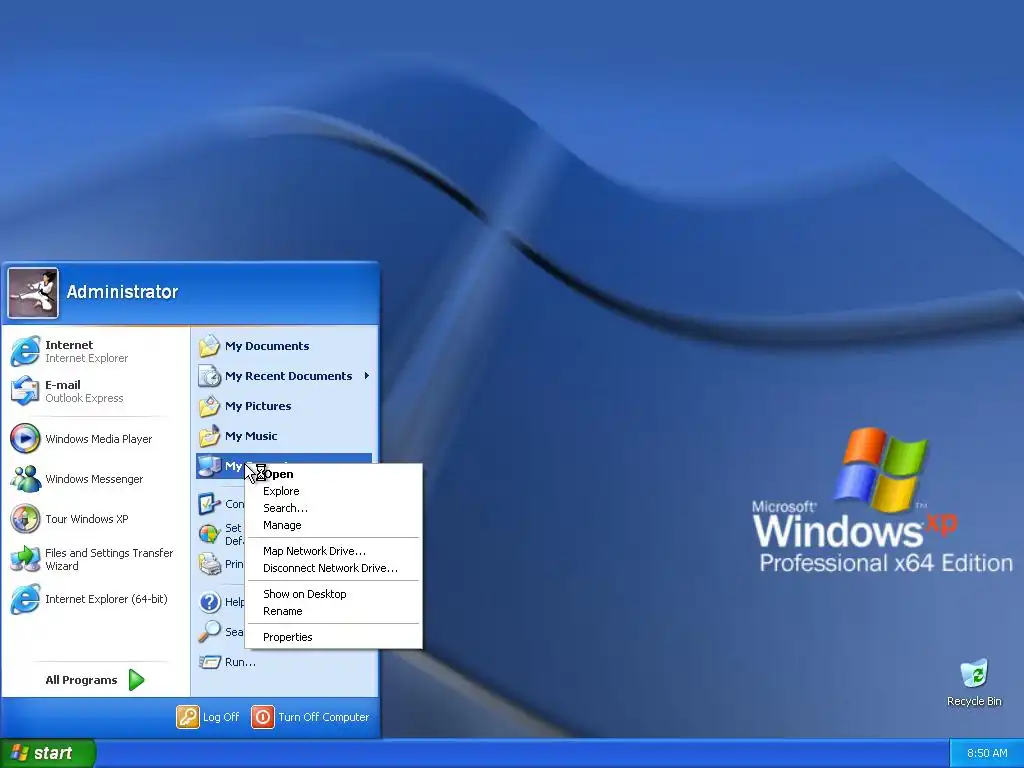Screen dimensions: 1024x768
Task: Click the Recycle Bin label text
Action: (974, 701)
